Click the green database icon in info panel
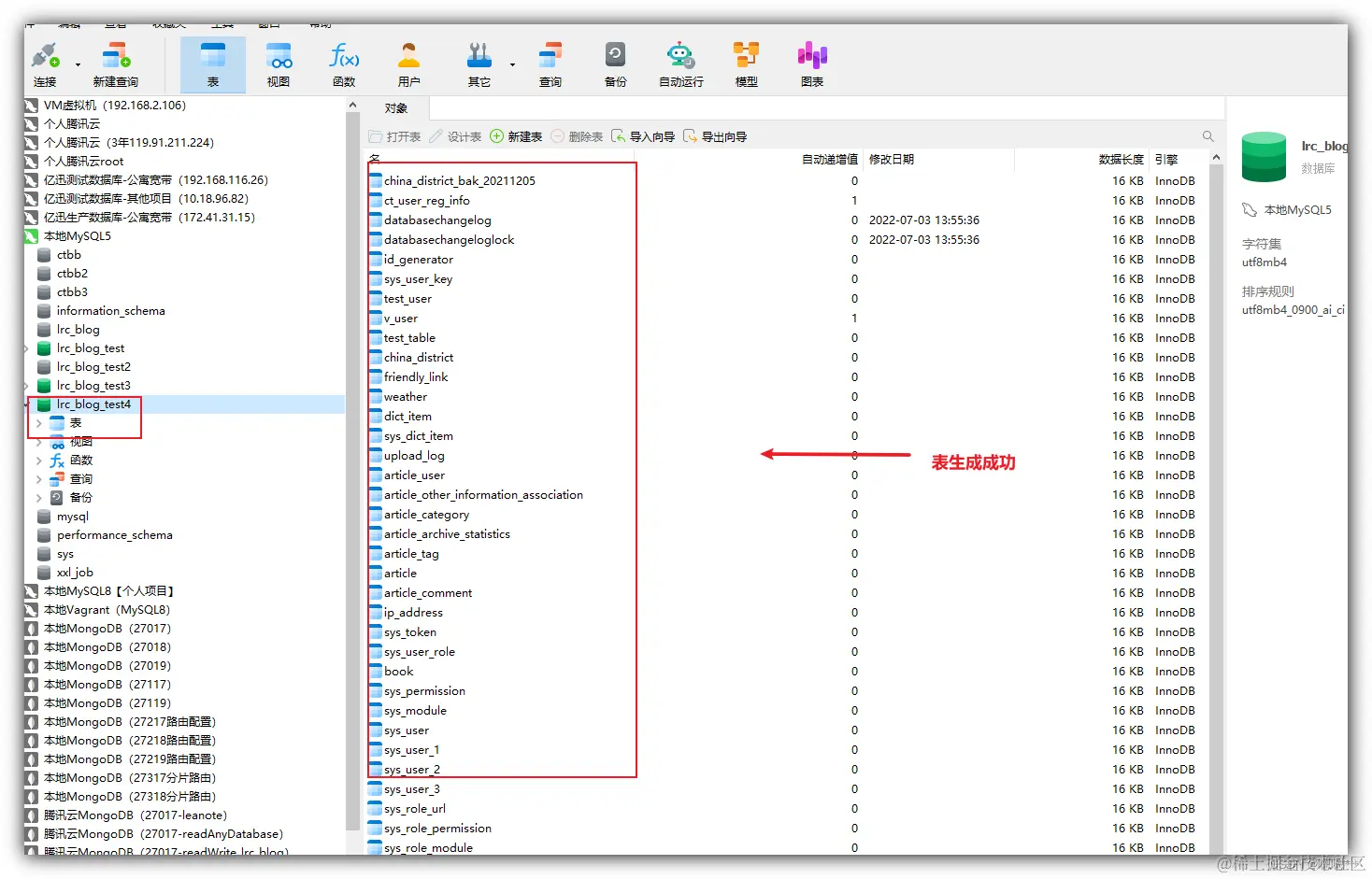 coord(1265,157)
